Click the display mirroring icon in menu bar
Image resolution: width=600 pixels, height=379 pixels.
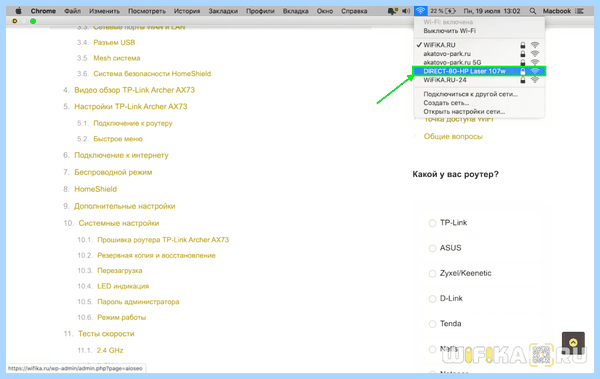tap(393, 11)
